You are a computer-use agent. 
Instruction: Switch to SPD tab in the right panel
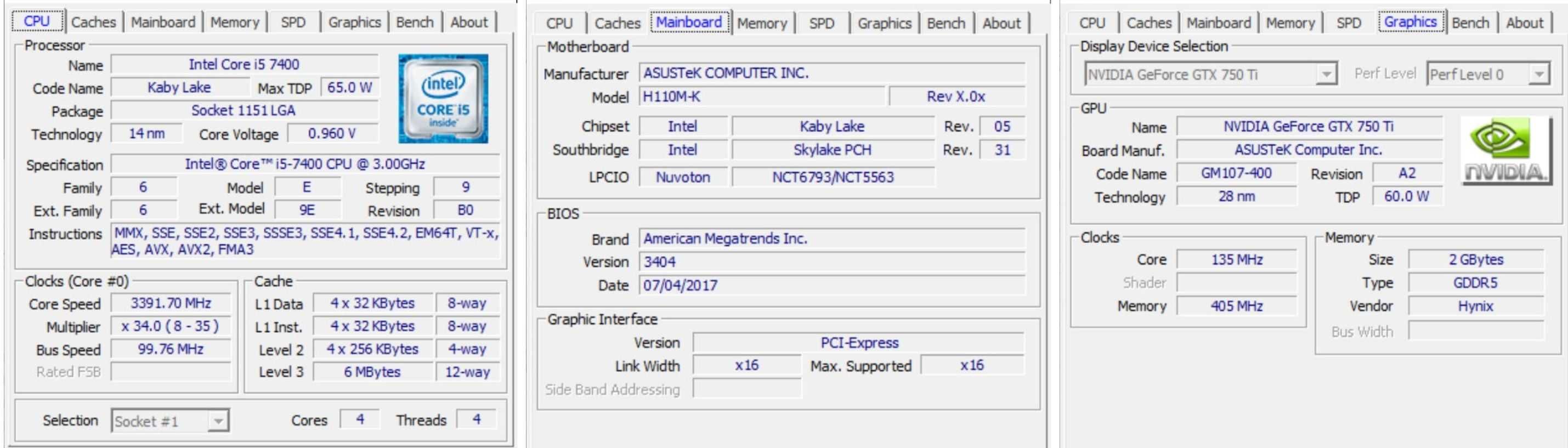1349,22
